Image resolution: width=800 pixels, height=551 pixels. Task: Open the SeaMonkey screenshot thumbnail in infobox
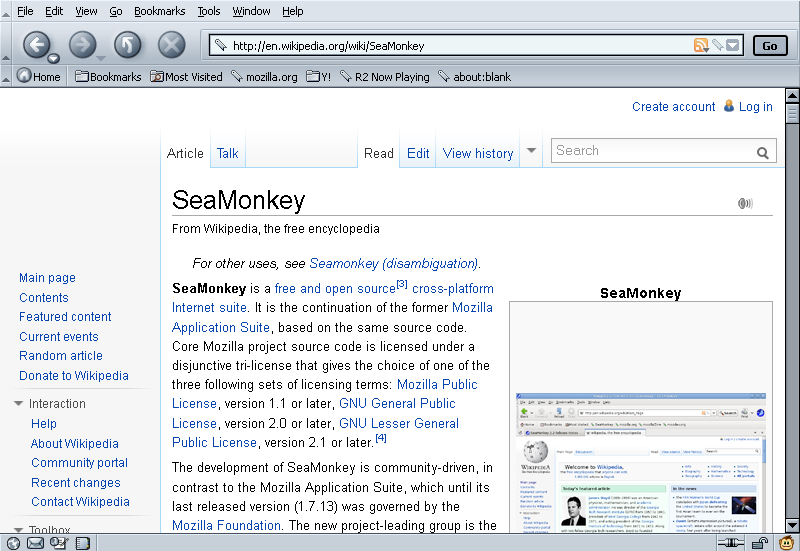pos(641,463)
